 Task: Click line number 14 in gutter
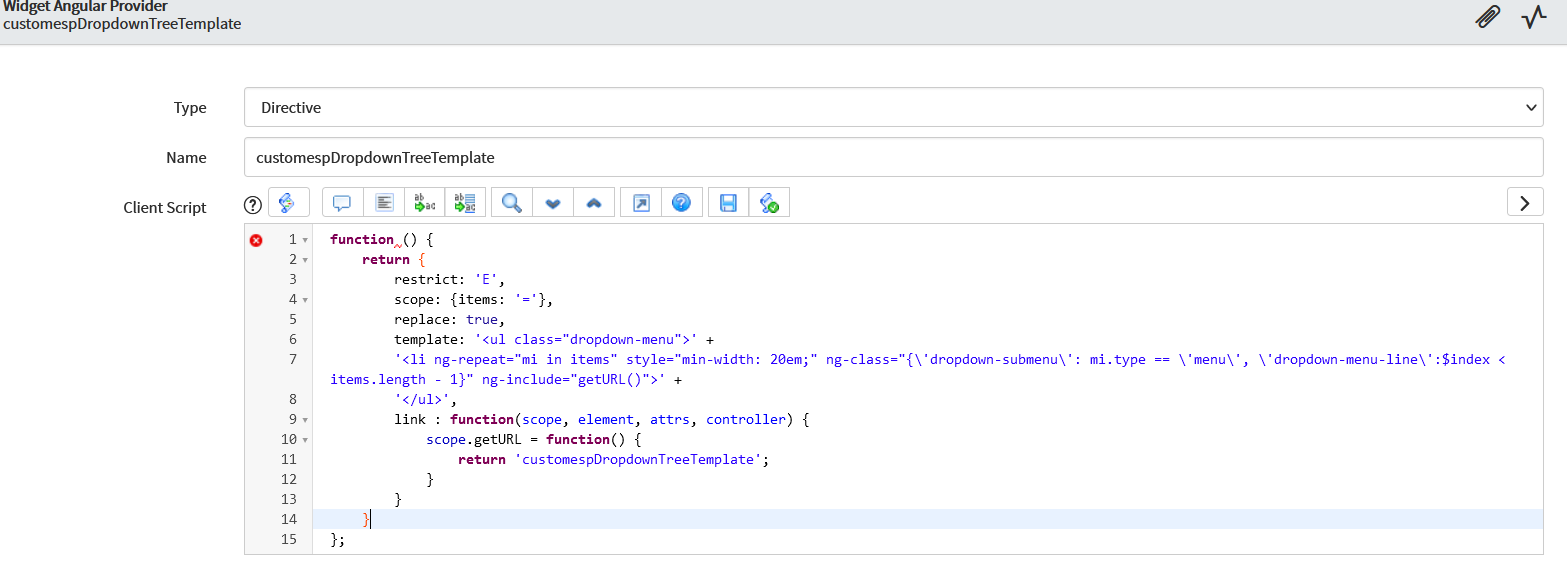click(x=289, y=519)
